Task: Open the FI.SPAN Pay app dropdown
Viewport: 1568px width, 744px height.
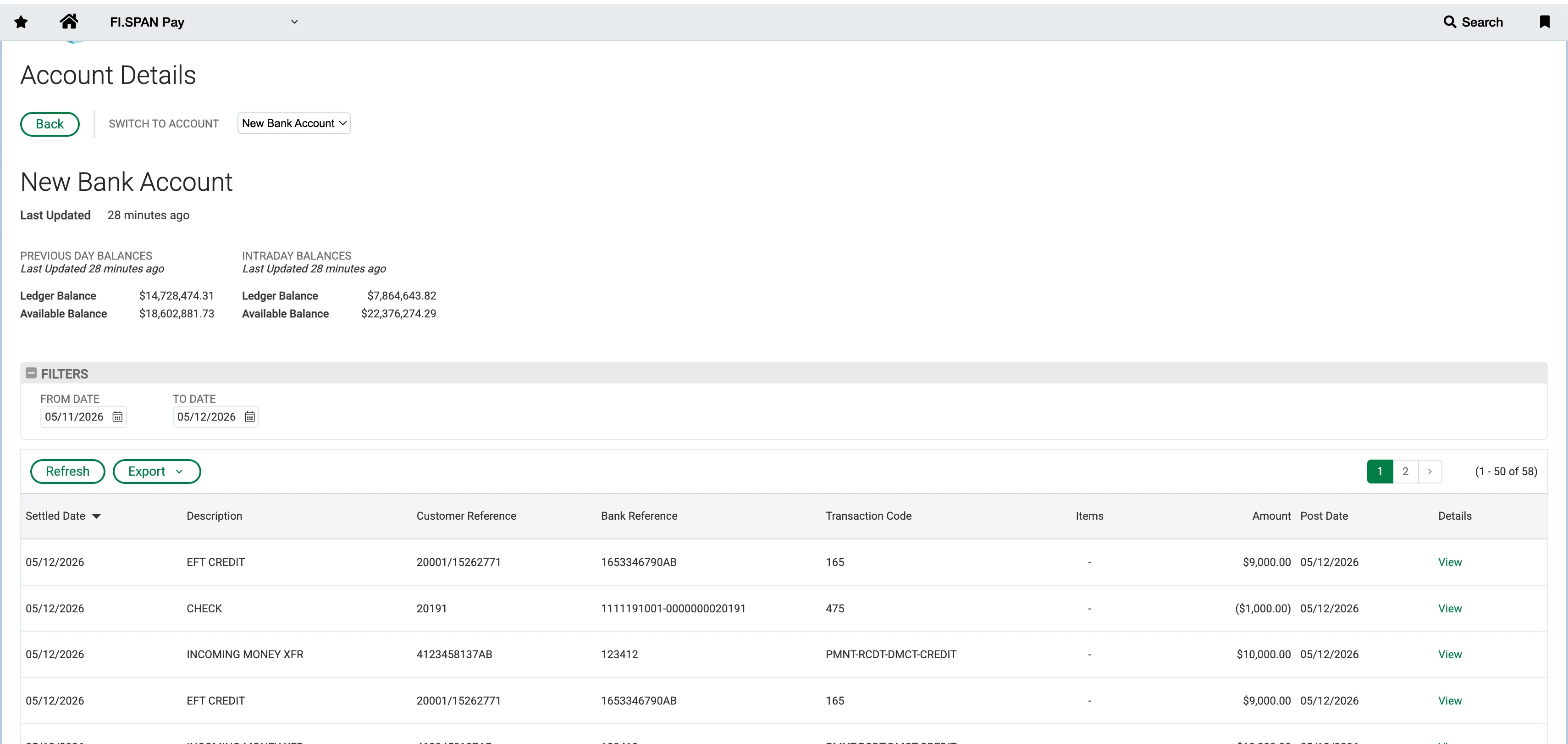Action: (204, 22)
